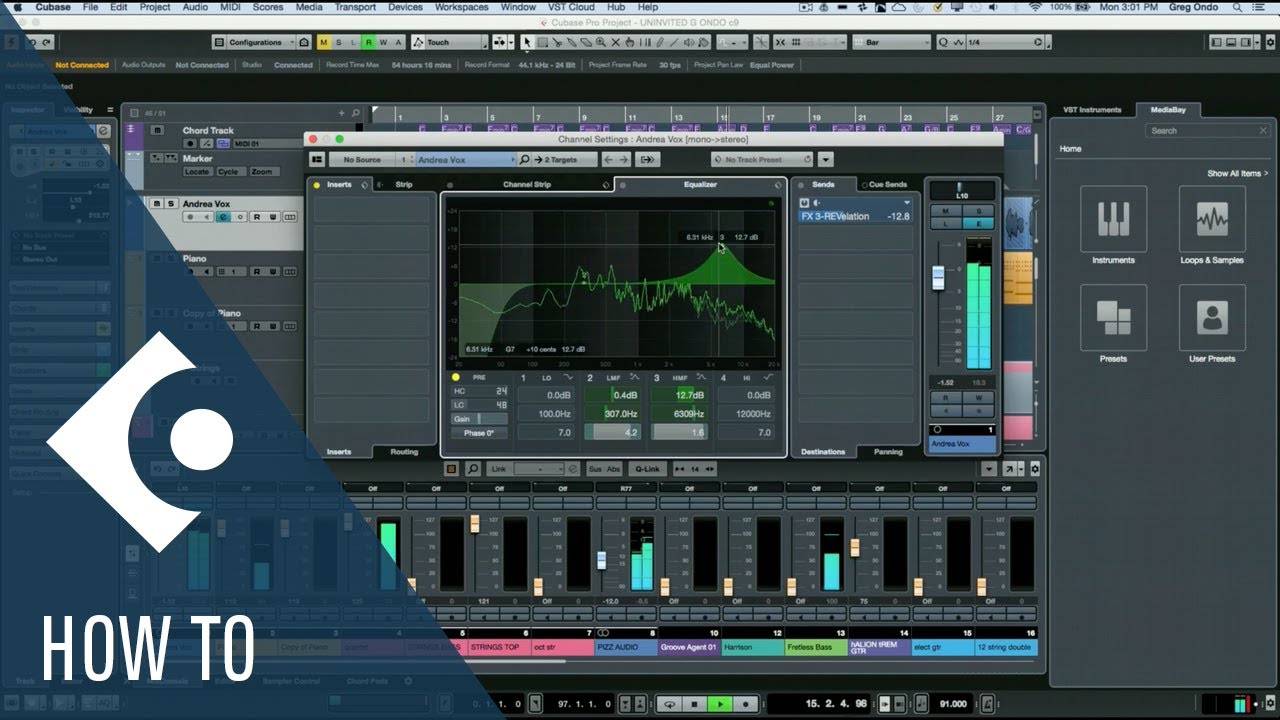Click the Channel Settings volume fader handle
This screenshot has width=1280, height=720.
click(938, 278)
